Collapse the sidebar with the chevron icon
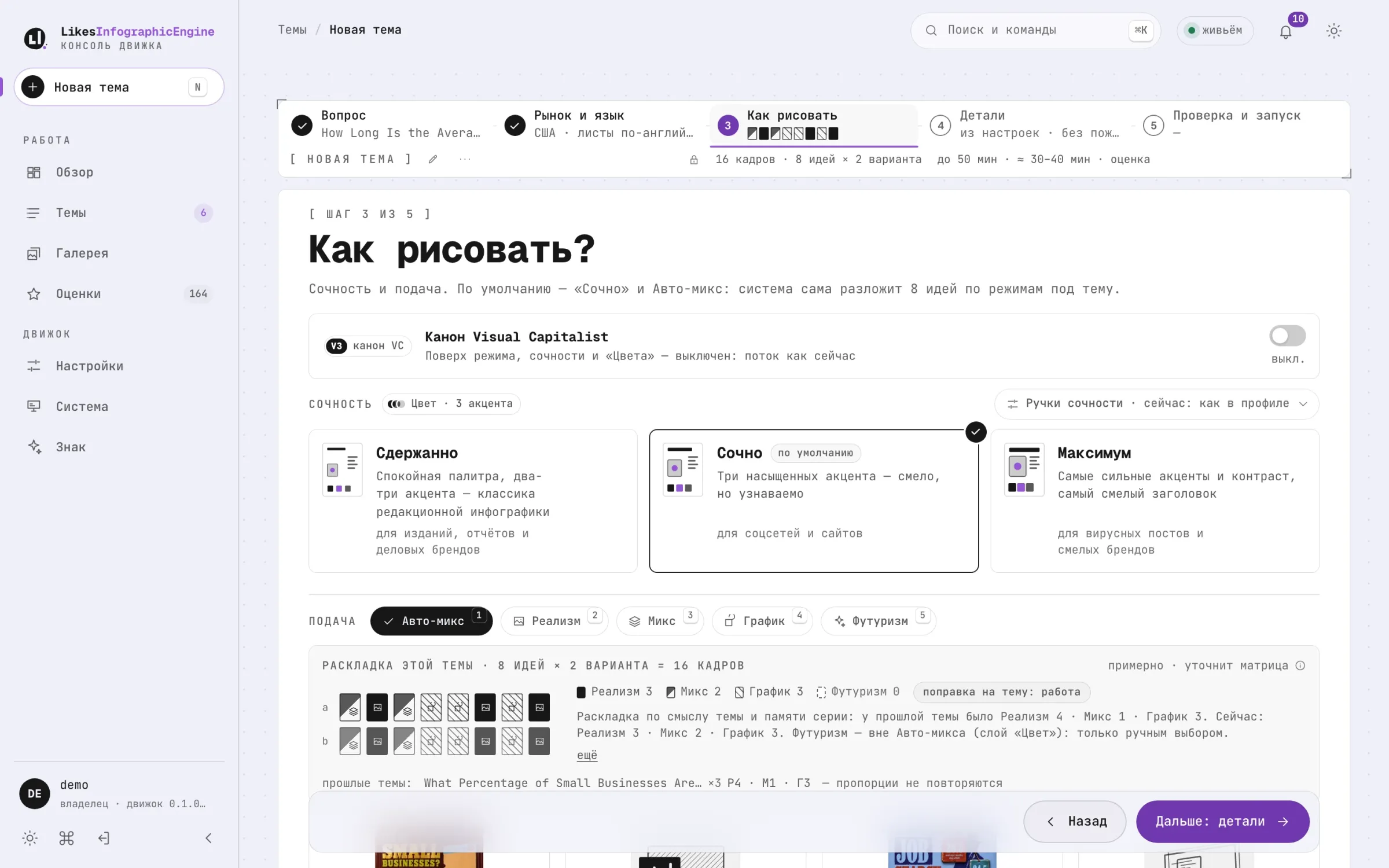 pyautogui.click(x=208, y=838)
